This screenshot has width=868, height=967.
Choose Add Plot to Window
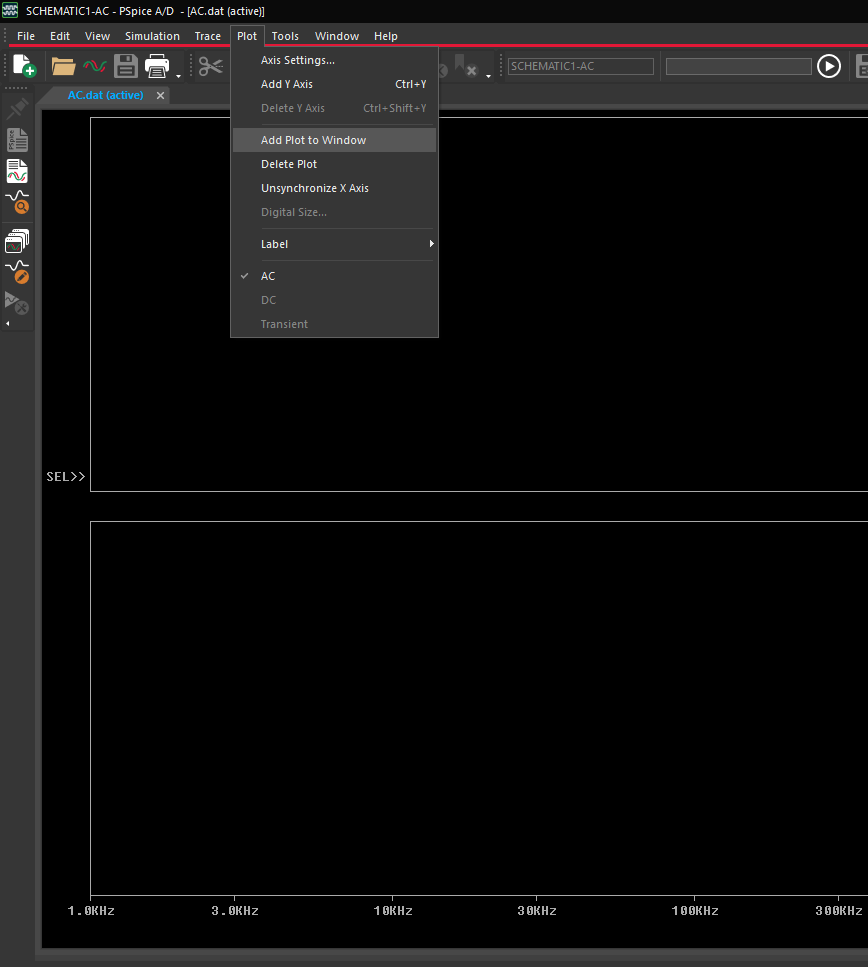pos(334,141)
